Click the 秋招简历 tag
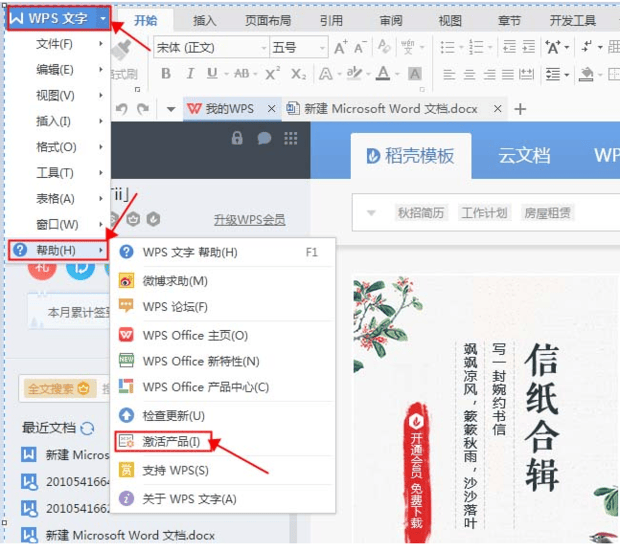 pyautogui.click(x=421, y=213)
